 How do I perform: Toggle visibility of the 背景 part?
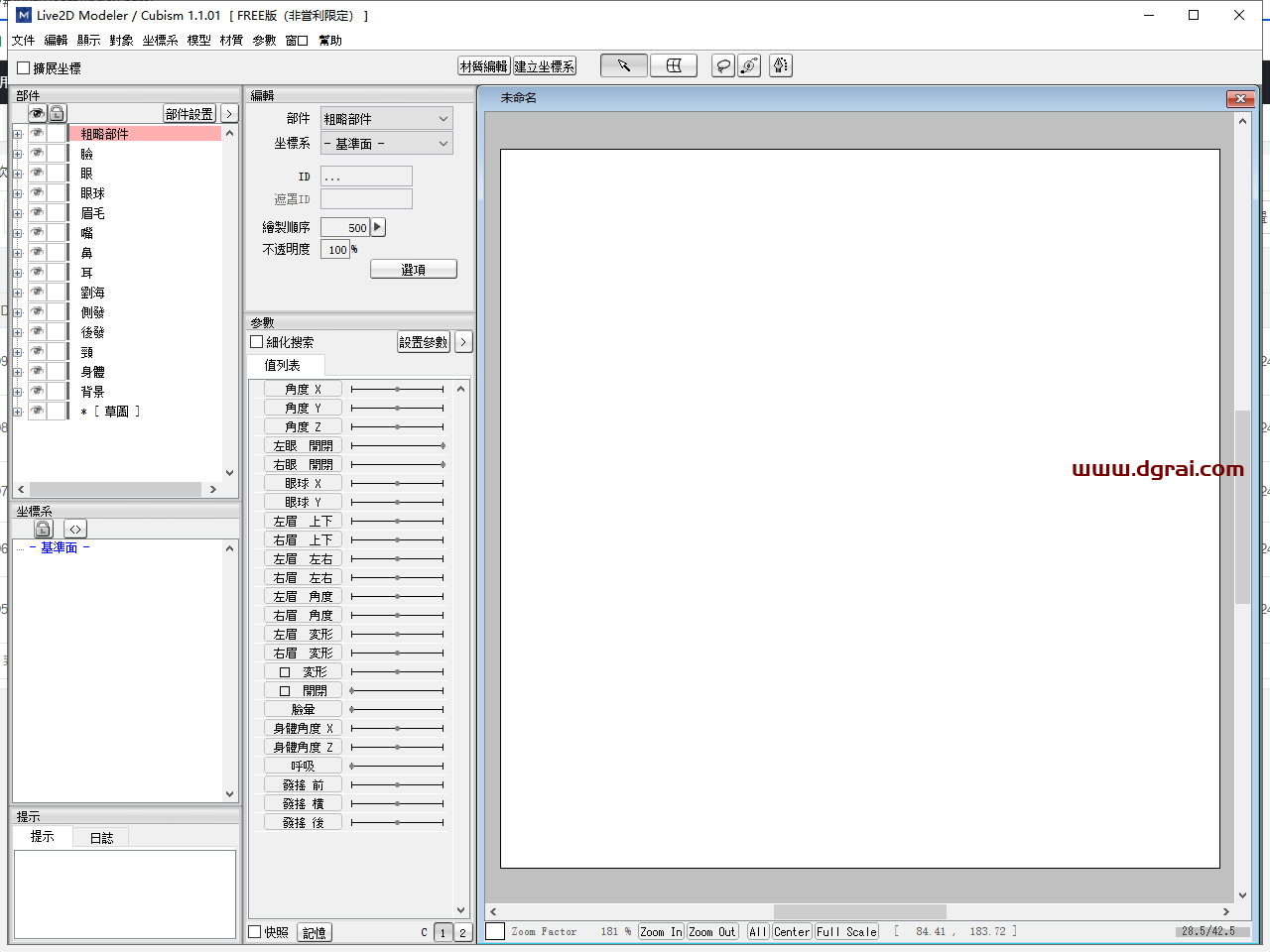tap(38, 391)
